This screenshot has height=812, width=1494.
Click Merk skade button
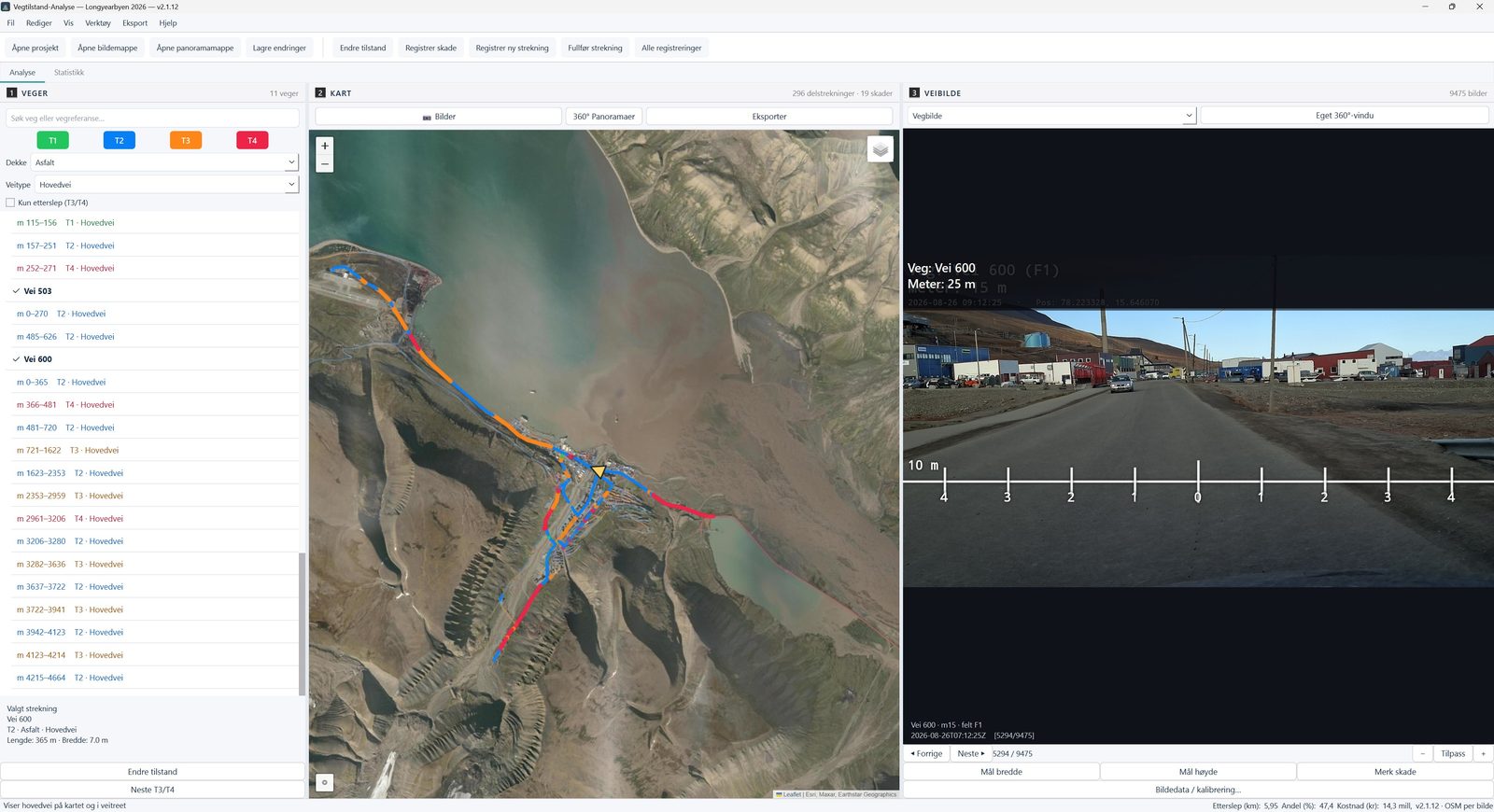tap(1395, 772)
